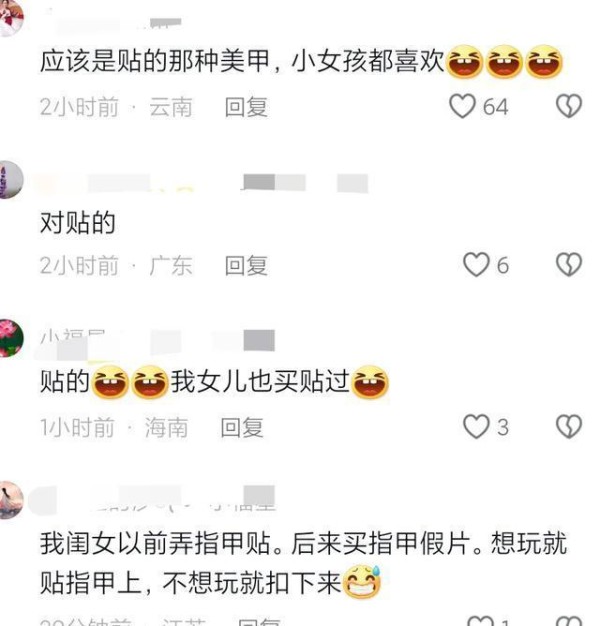The image size is (600, 626).
Task: Open the comment text '应该是贴的那种美甲'
Action: 155,62
